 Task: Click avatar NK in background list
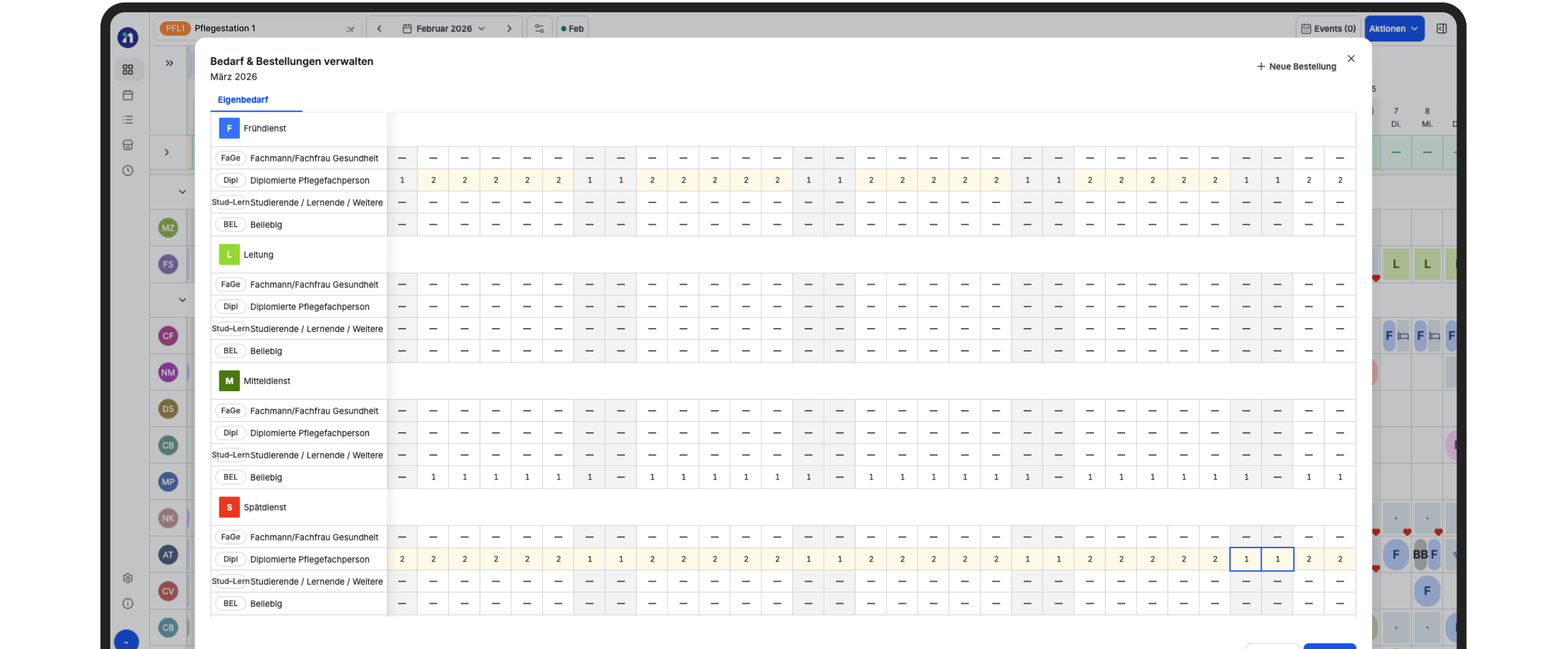(168, 519)
